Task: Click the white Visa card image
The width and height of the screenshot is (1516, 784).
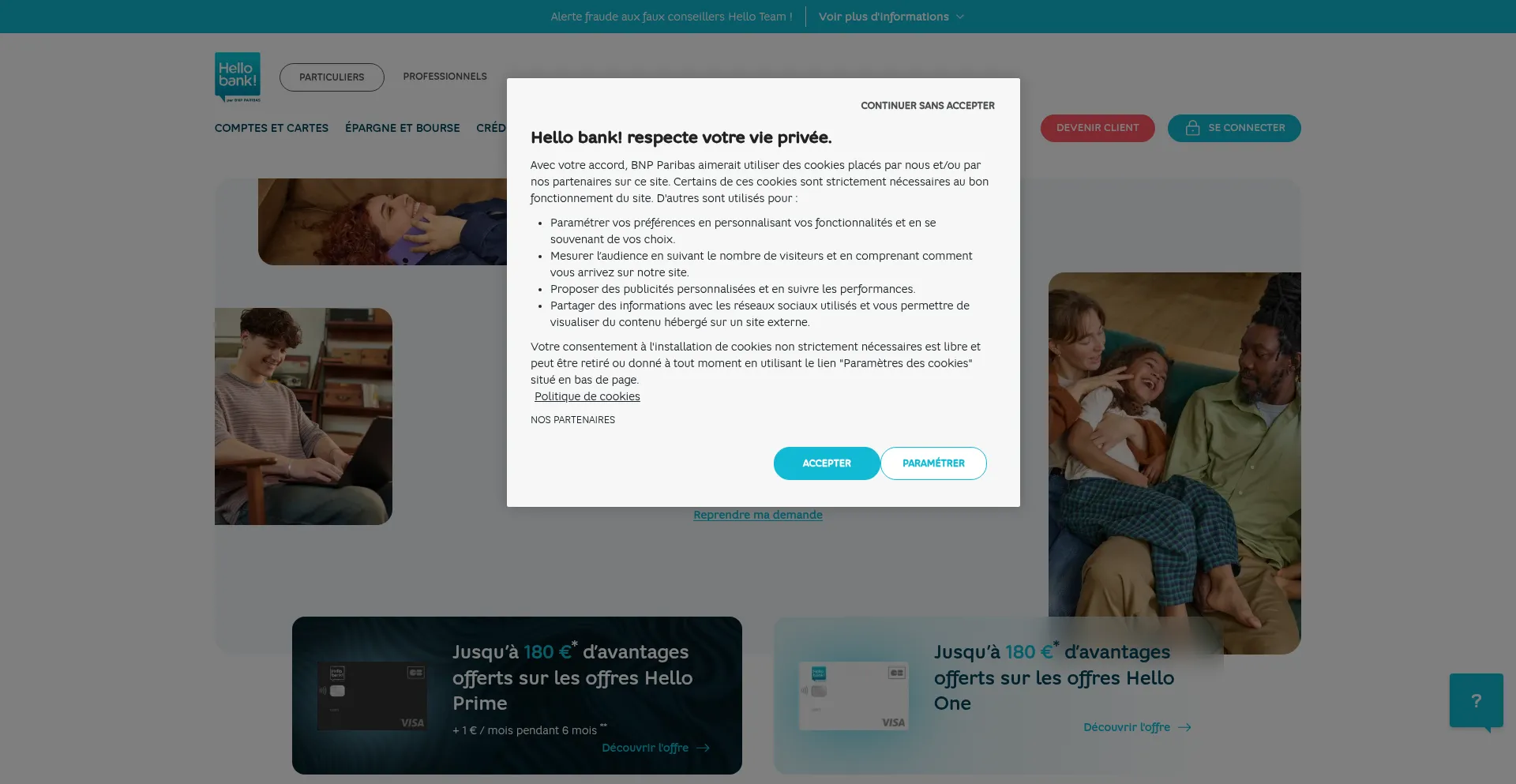Action: pyautogui.click(x=854, y=696)
